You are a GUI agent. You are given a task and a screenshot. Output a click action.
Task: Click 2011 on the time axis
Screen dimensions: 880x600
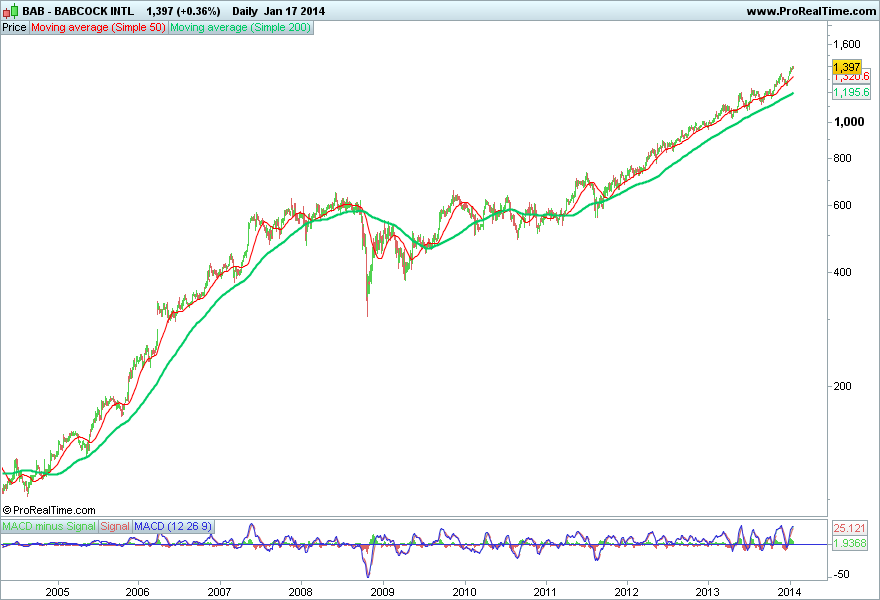click(x=545, y=592)
